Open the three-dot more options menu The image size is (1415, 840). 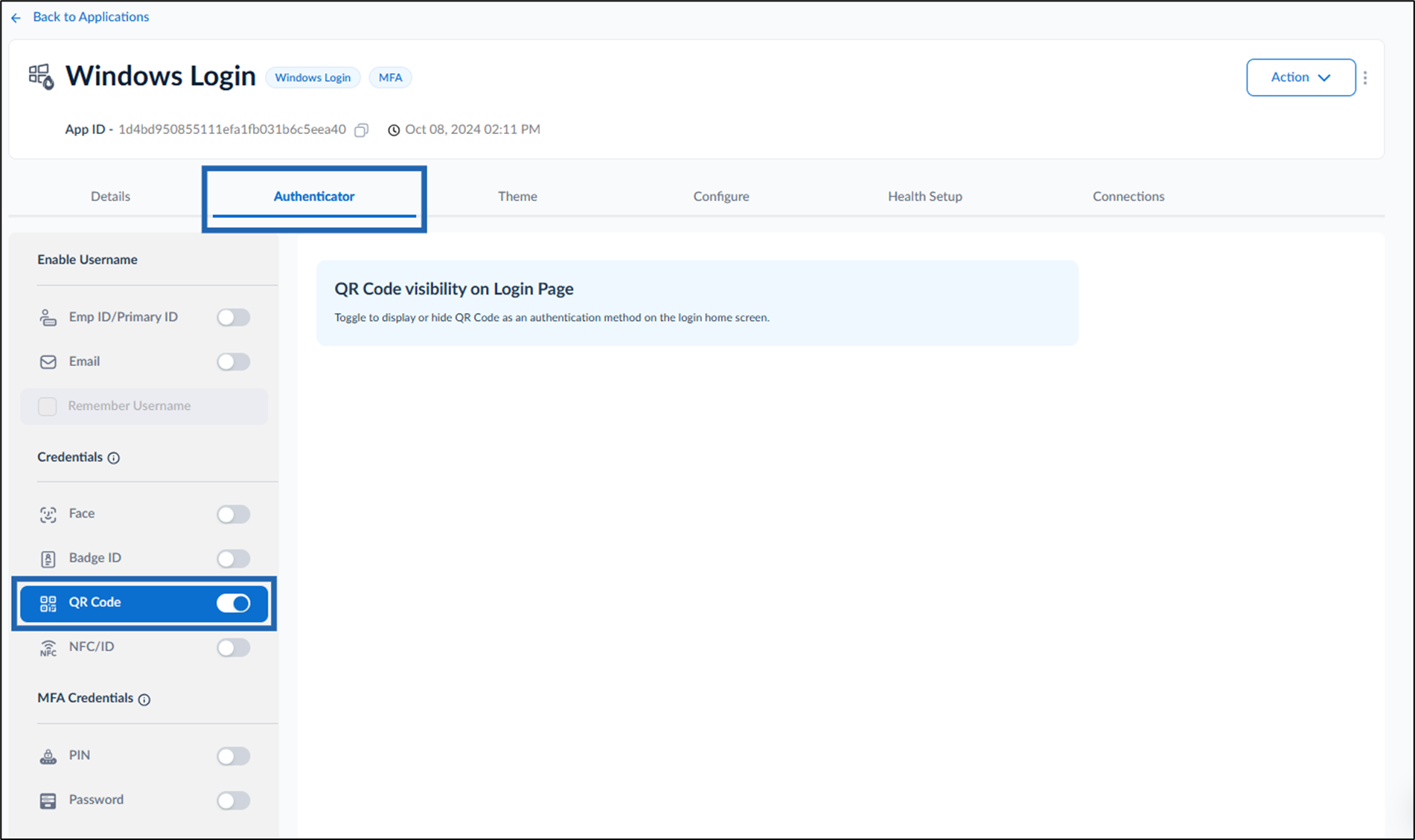click(x=1365, y=77)
